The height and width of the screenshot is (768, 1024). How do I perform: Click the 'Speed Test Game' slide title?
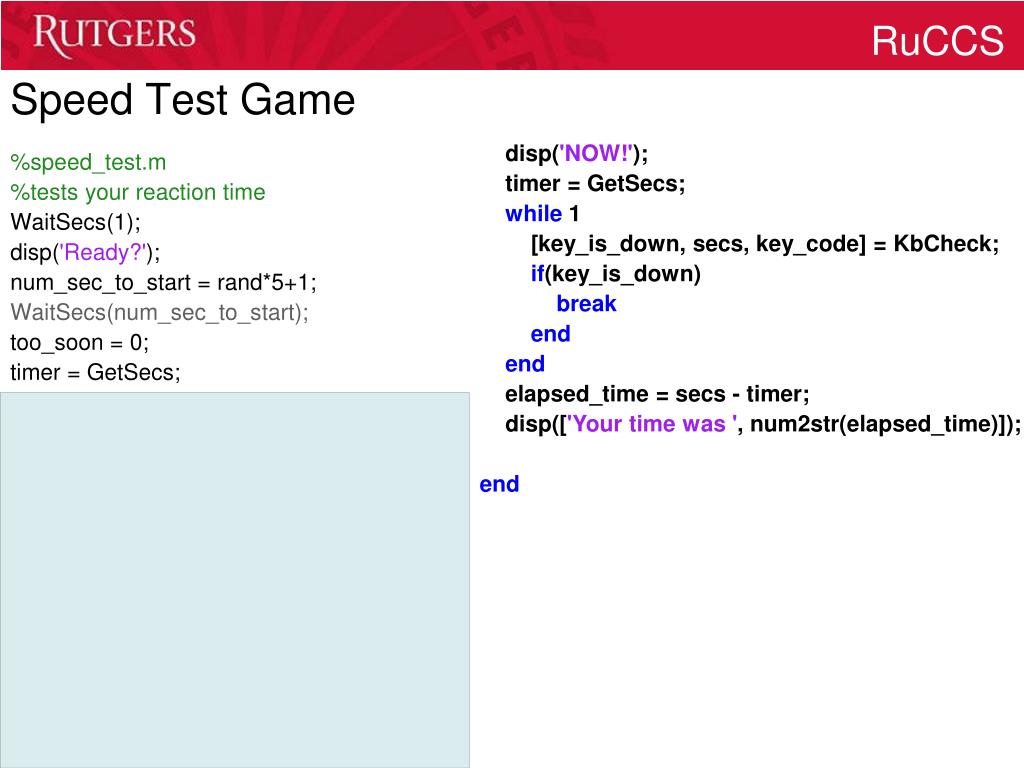(183, 100)
